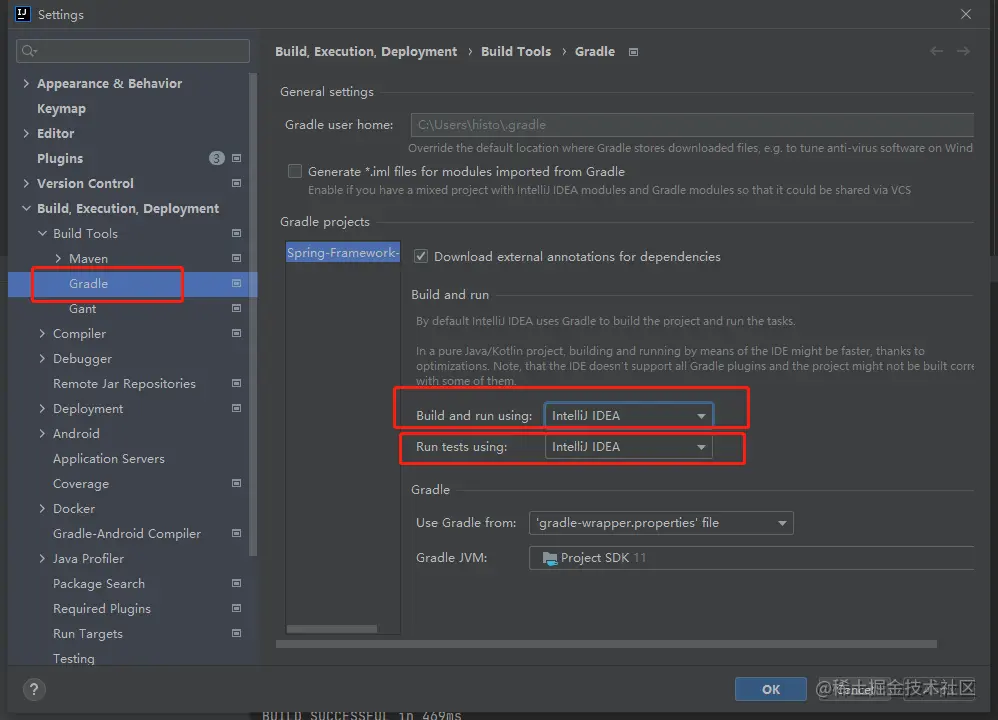Click project icon beside Version Control
Screen dimensions: 998x720
236,183
